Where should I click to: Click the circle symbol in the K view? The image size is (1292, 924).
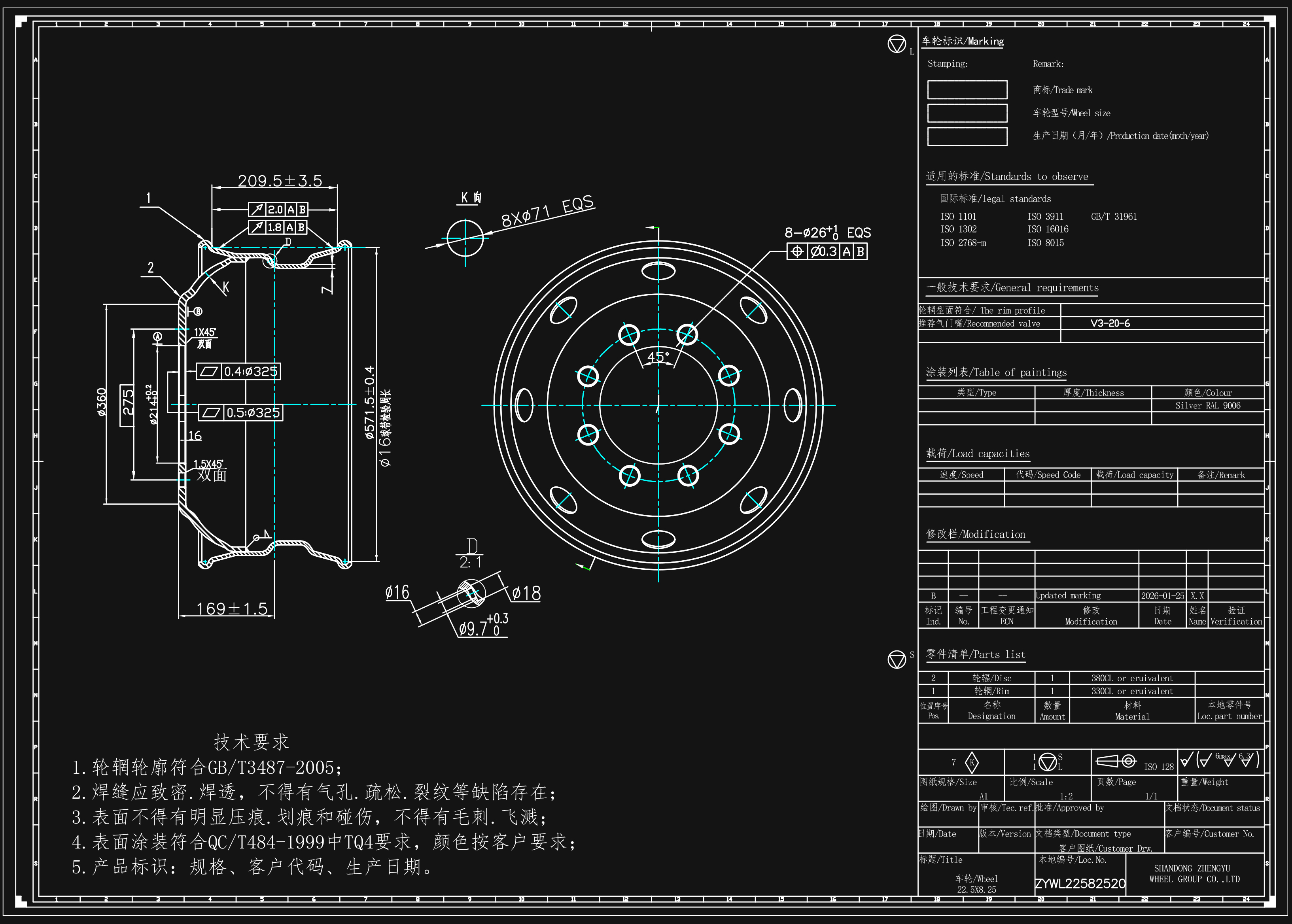(465, 238)
